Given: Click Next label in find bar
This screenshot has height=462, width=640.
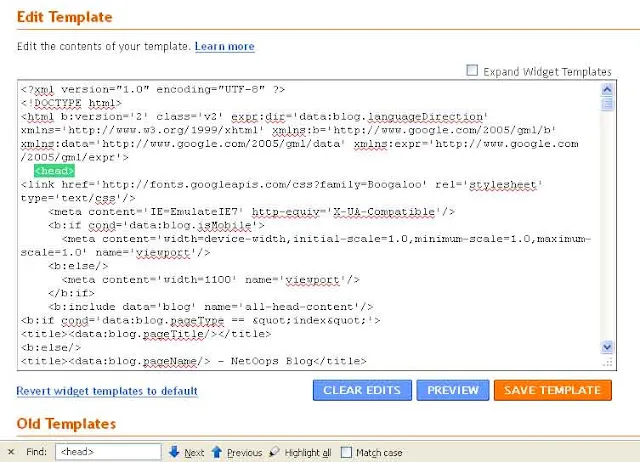Looking at the screenshot, I should pyautogui.click(x=194, y=453).
